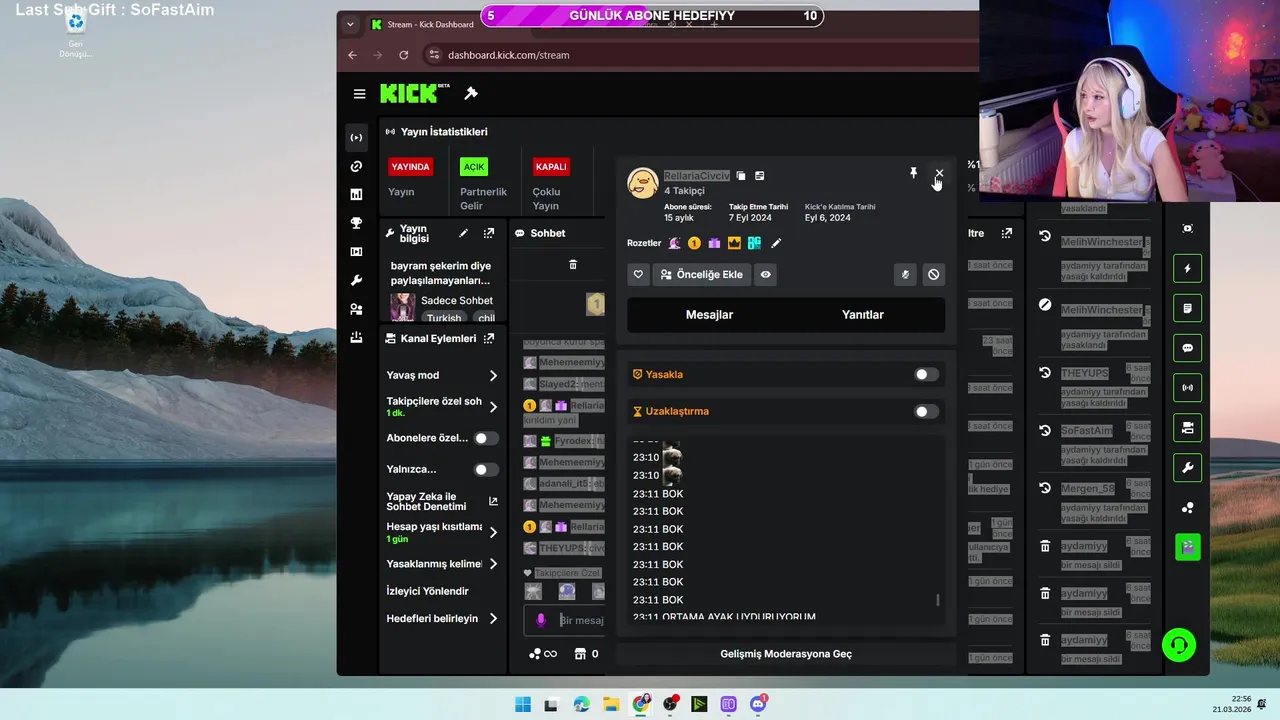Ban the user with the prohibition icon
Viewport: 1280px width, 720px height.
(x=933, y=275)
